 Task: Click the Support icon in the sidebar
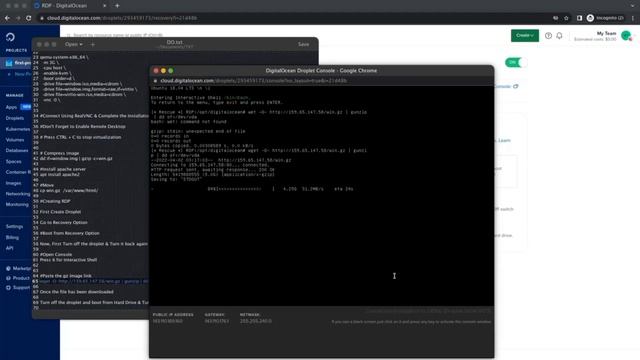click(x=8, y=288)
